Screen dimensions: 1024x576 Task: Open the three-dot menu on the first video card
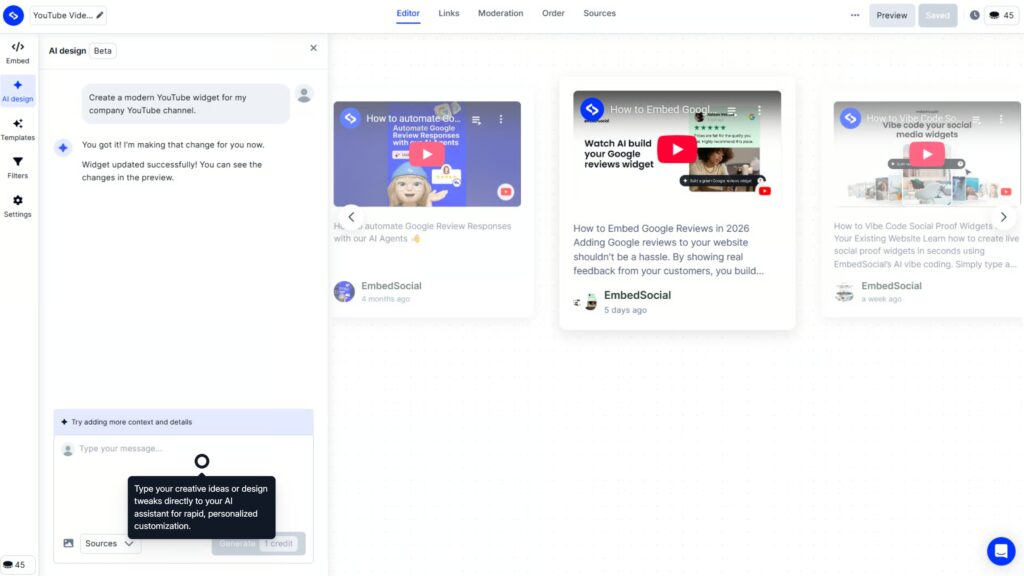coord(502,119)
